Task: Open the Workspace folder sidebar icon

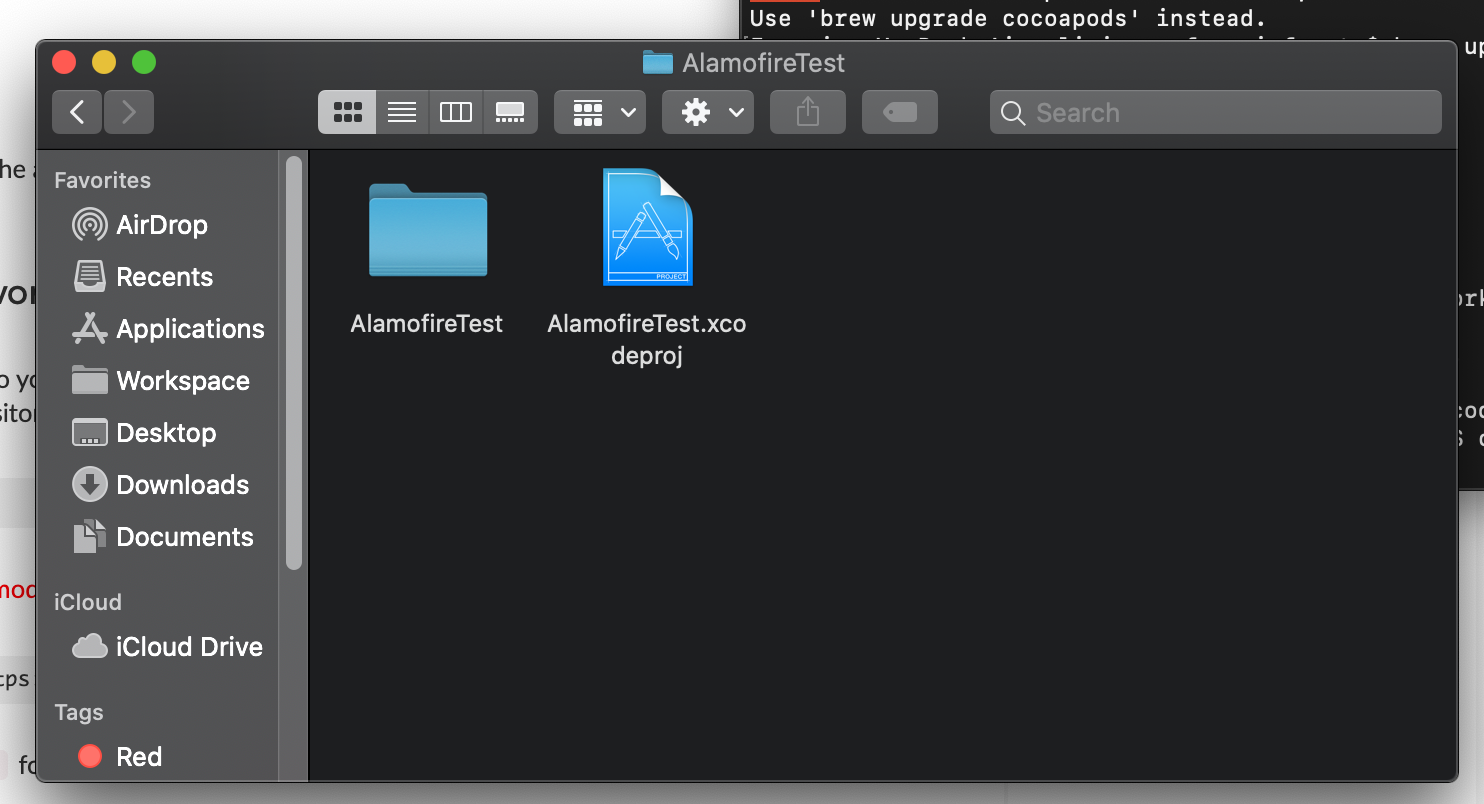Action: tap(90, 380)
